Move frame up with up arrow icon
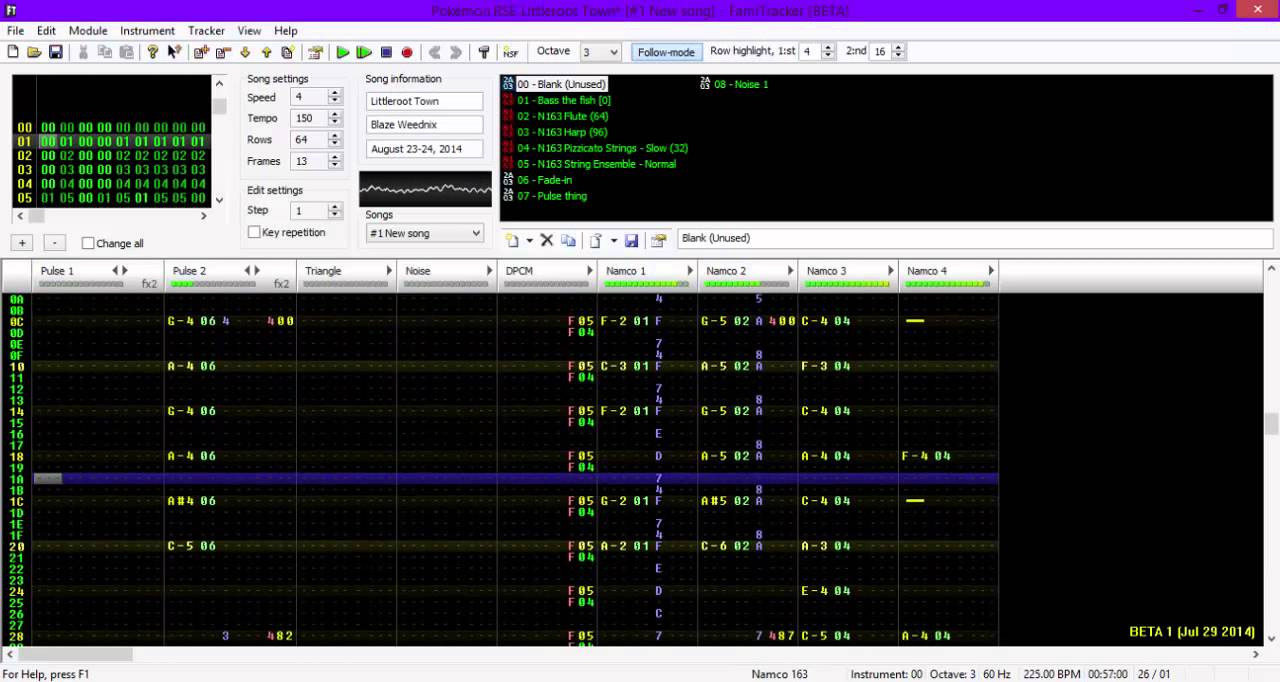This screenshot has width=1280, height=682. coord(266,52)
